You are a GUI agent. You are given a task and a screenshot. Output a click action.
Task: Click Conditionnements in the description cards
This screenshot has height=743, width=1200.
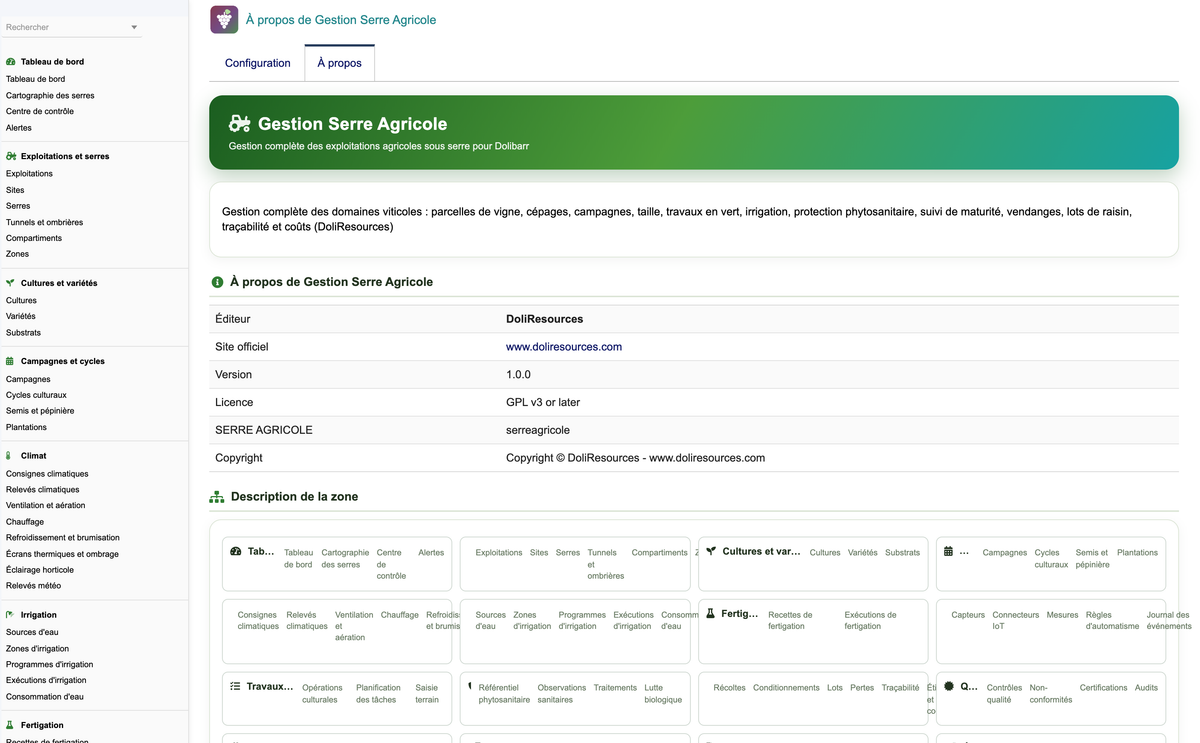pyautogui.click(x=786, y=688)
